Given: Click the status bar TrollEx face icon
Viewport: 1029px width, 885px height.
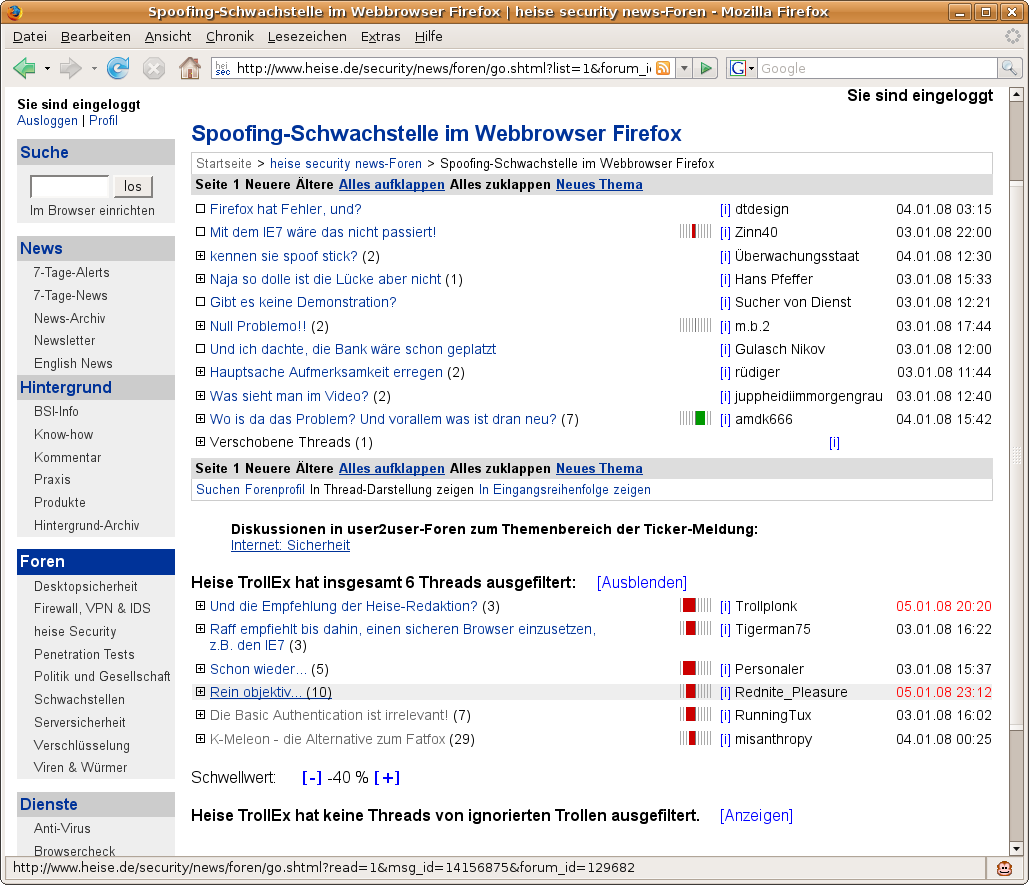Looking at the screenshot, I should coord(1004,869).
